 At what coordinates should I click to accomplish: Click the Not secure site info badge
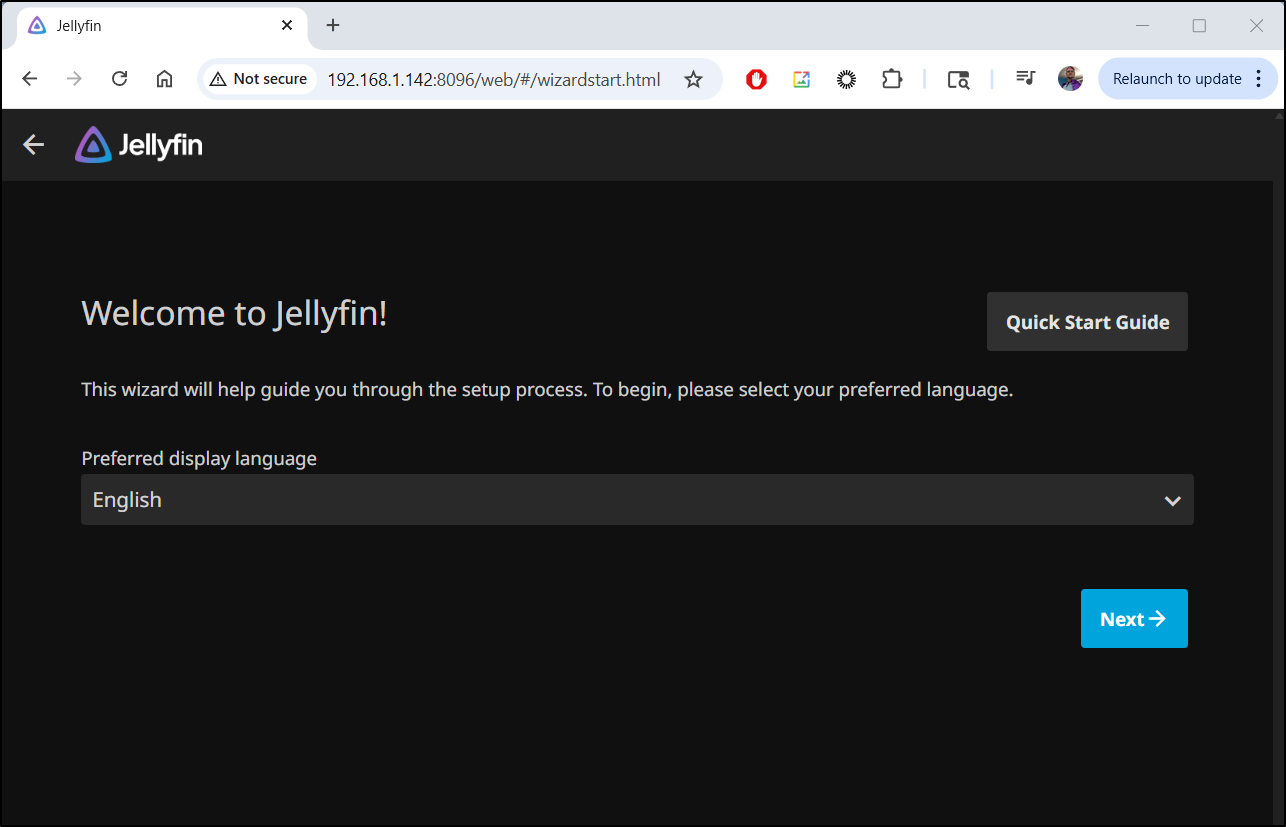pos(258,79)
